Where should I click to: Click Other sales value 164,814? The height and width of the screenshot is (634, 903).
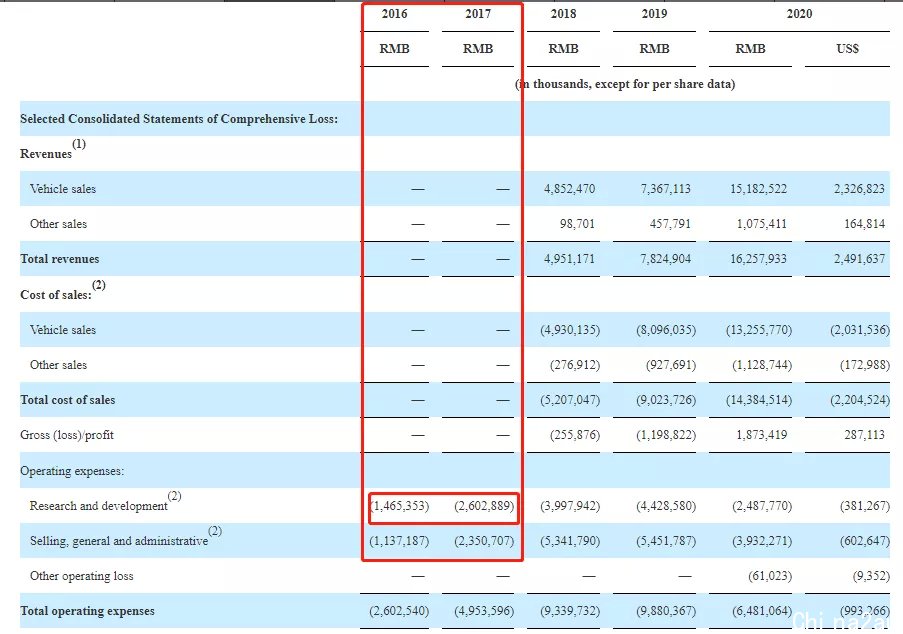pyautogui.click(x=864, y=224)
